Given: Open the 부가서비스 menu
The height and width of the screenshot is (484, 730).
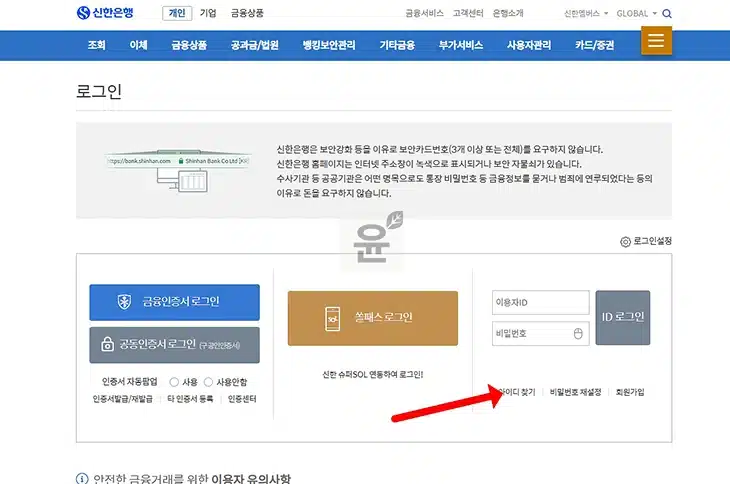Looking at the screenshot, I should click(460, 45).
